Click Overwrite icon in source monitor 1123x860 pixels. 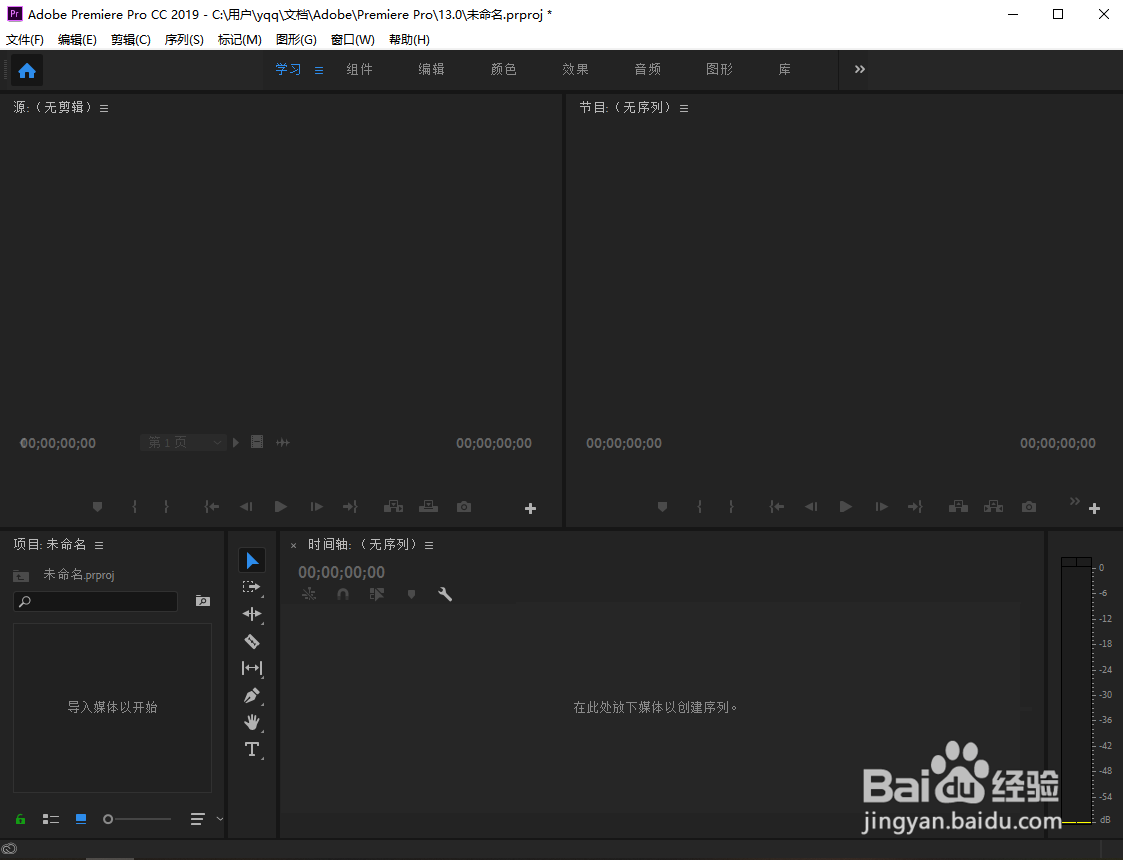(x=428, y=507)
